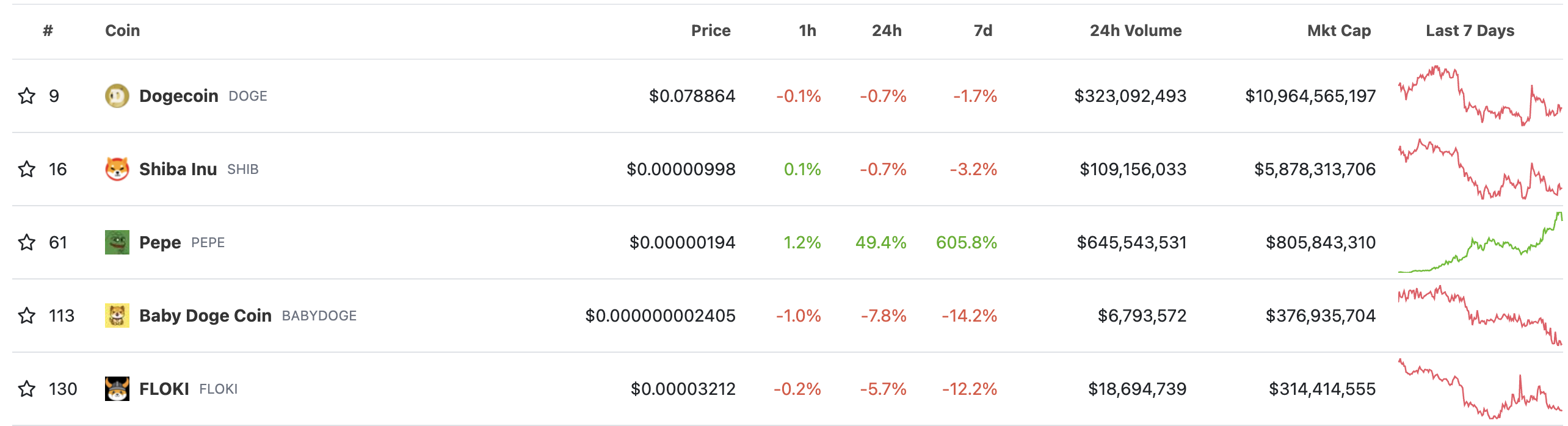Screen dimensions: 1568x426
Task: Add Pepe to watchlist via star
Action: (27, 242)
